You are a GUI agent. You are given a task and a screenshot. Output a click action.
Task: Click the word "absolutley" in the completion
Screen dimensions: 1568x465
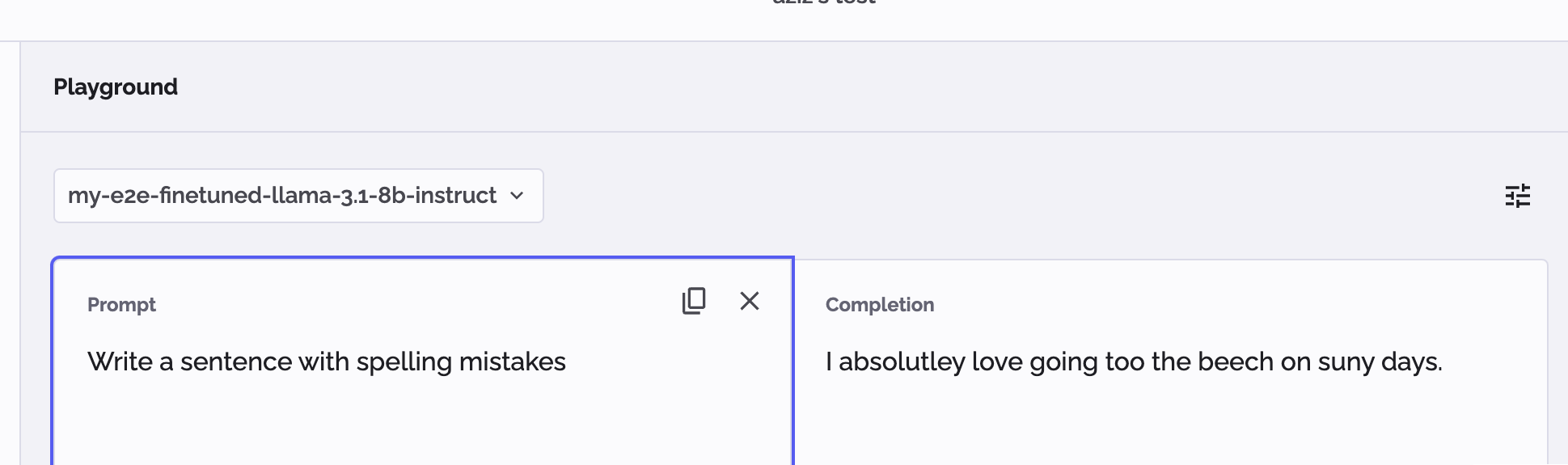(x=902, y=361)
